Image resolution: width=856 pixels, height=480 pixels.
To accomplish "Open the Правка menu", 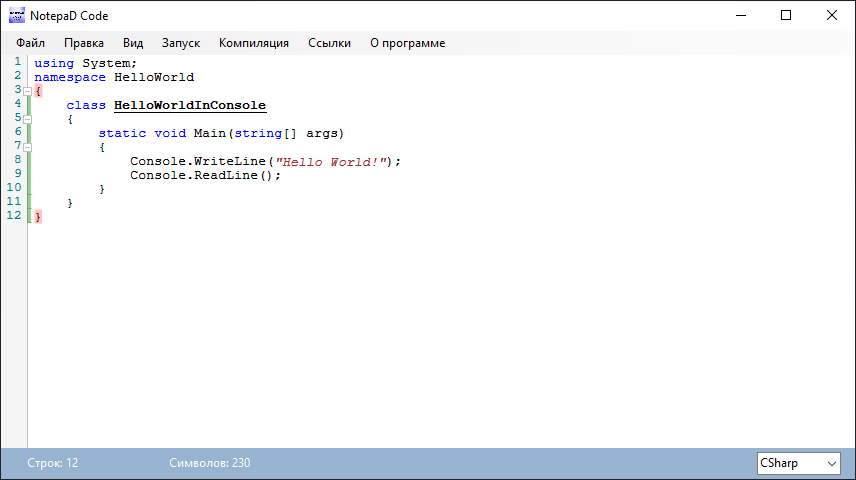I will [x=84, y=43].
